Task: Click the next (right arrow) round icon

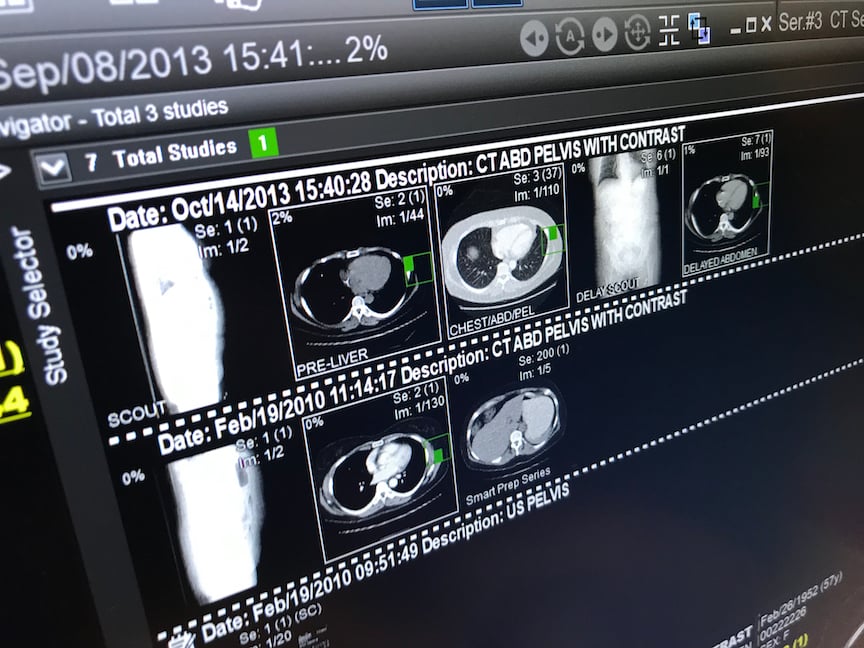Action: (604, 35)
